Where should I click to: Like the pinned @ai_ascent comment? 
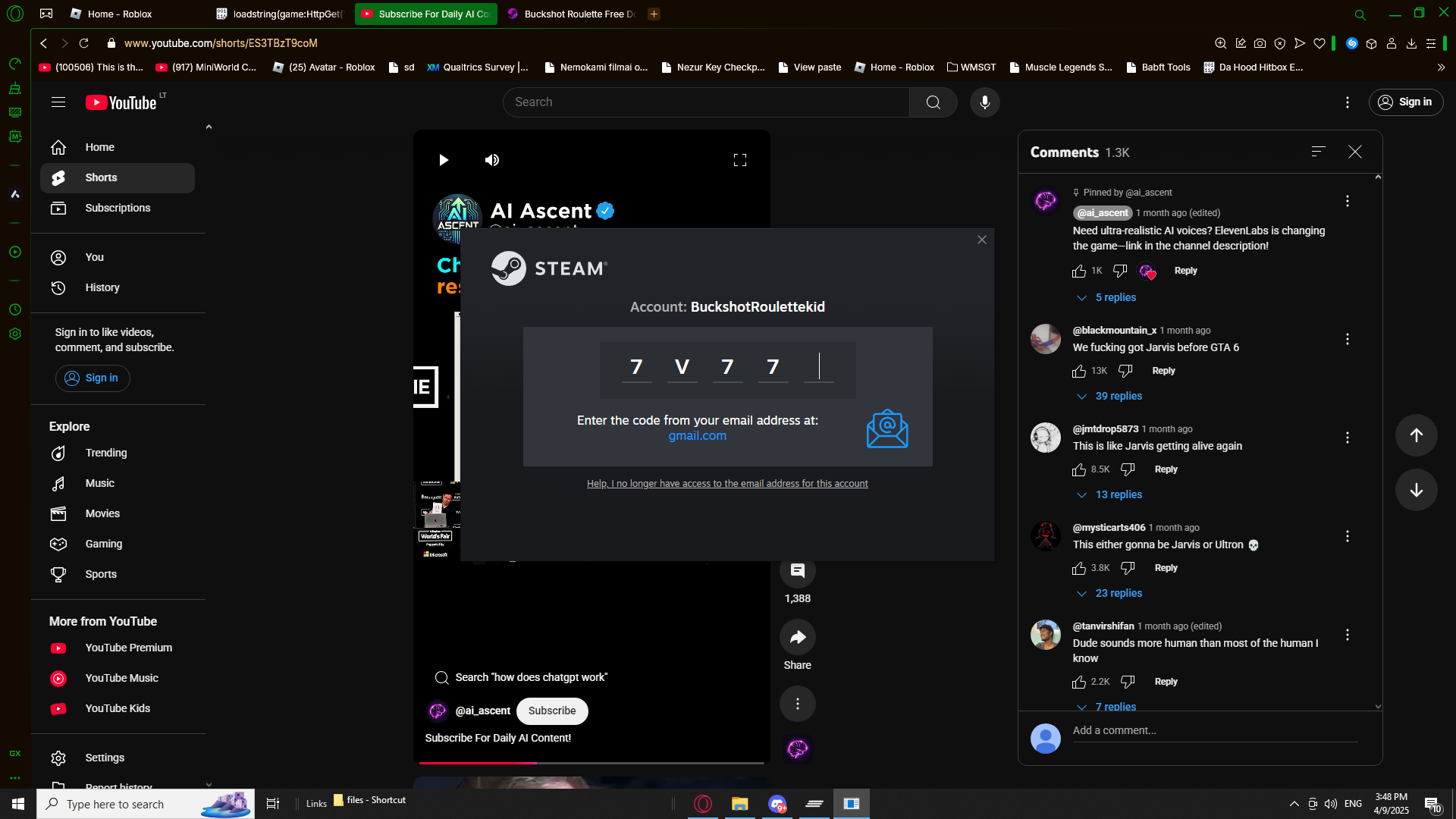tap(1079, 271)
